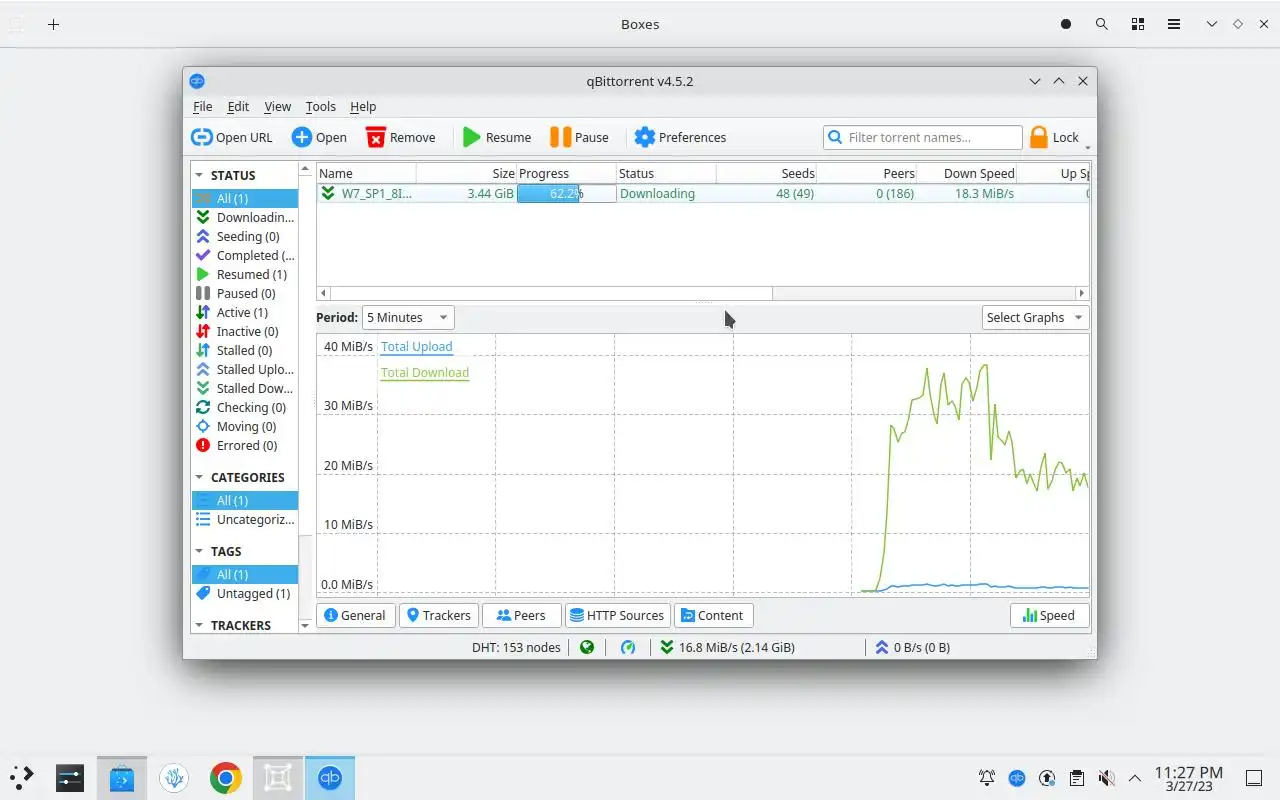
Task: Select the Errored (0) status filter
Action: [x=245, y=445]
